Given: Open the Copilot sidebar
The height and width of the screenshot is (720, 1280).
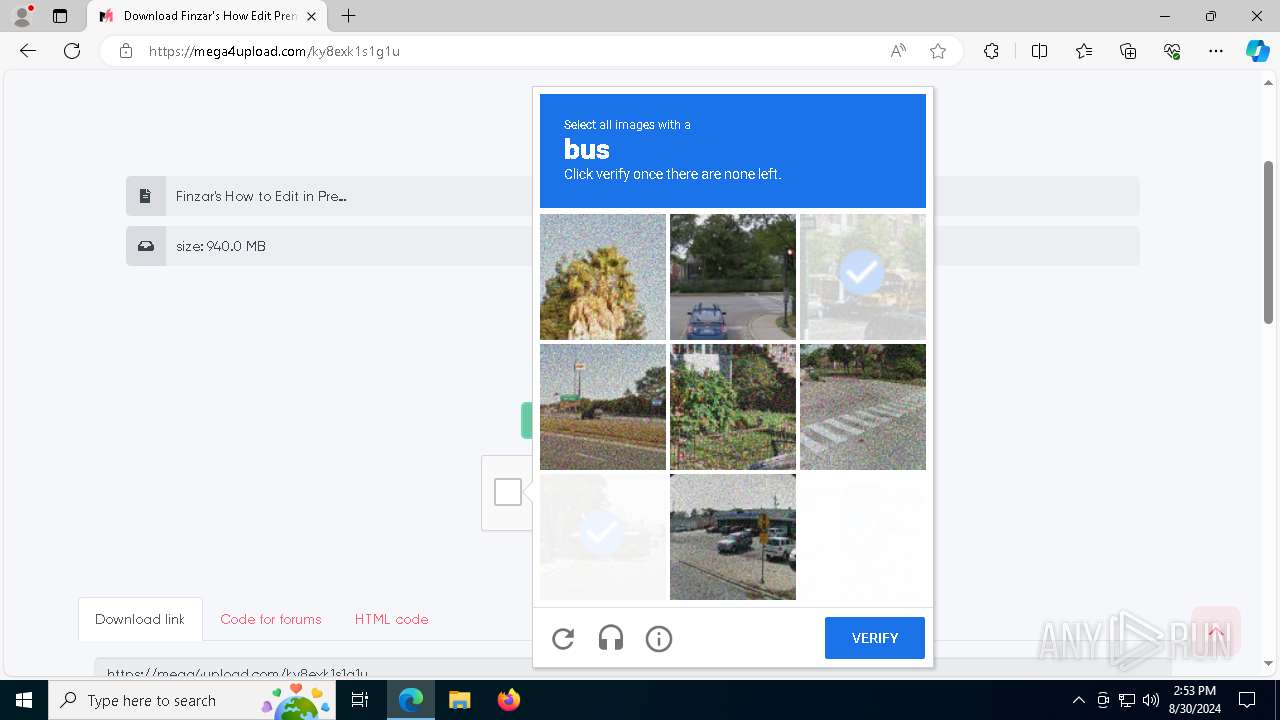Looking at the screenshot, I should point(1257,51).
